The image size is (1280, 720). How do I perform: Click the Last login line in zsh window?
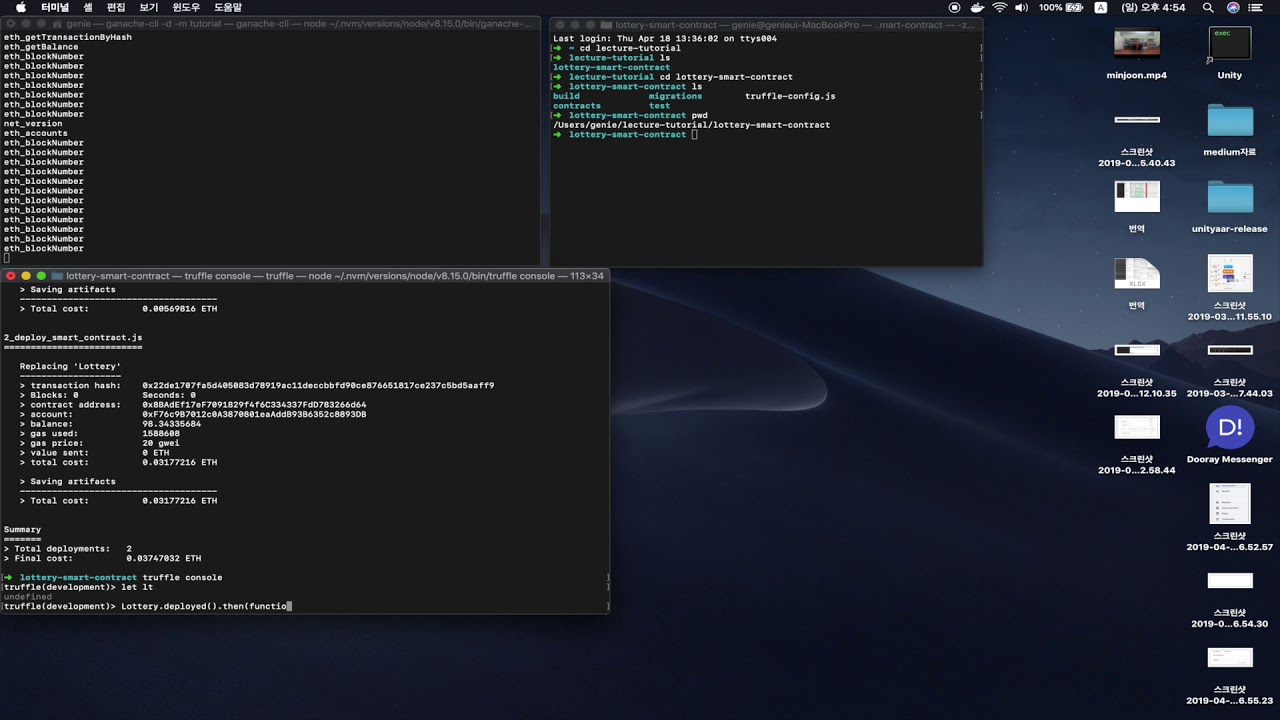(665, 38)
